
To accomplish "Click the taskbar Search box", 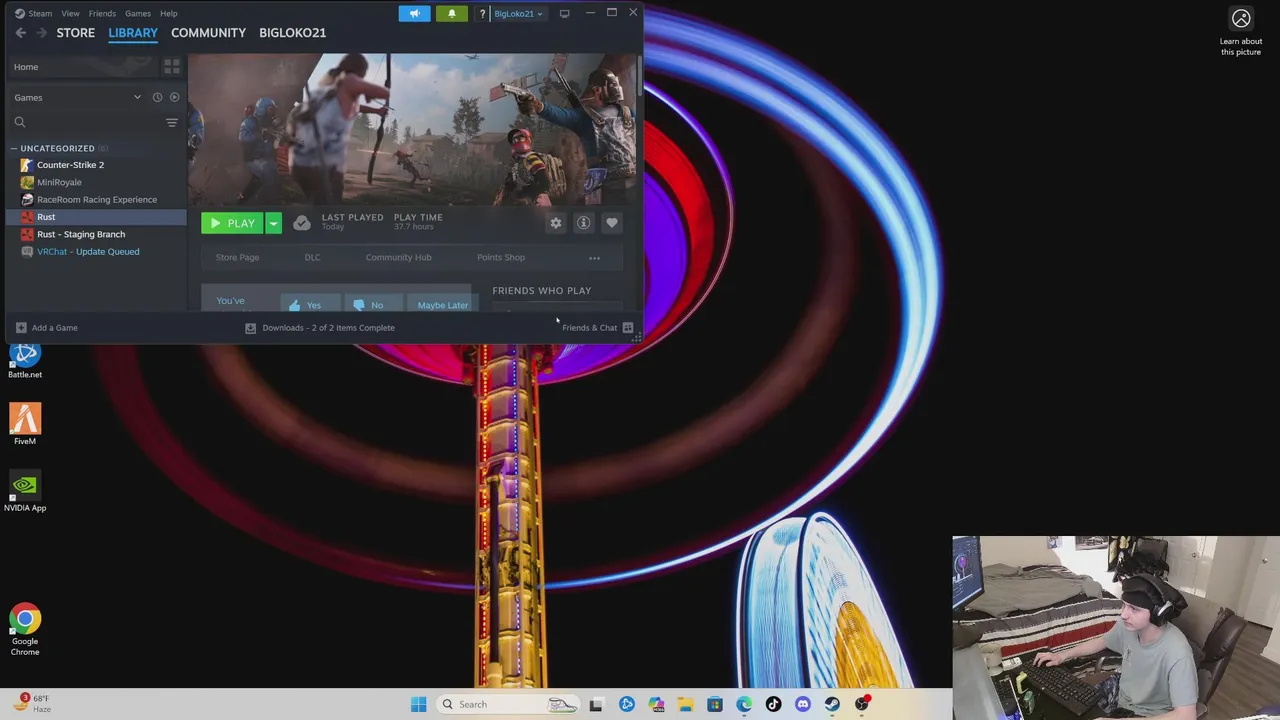I will coord(508,704).
